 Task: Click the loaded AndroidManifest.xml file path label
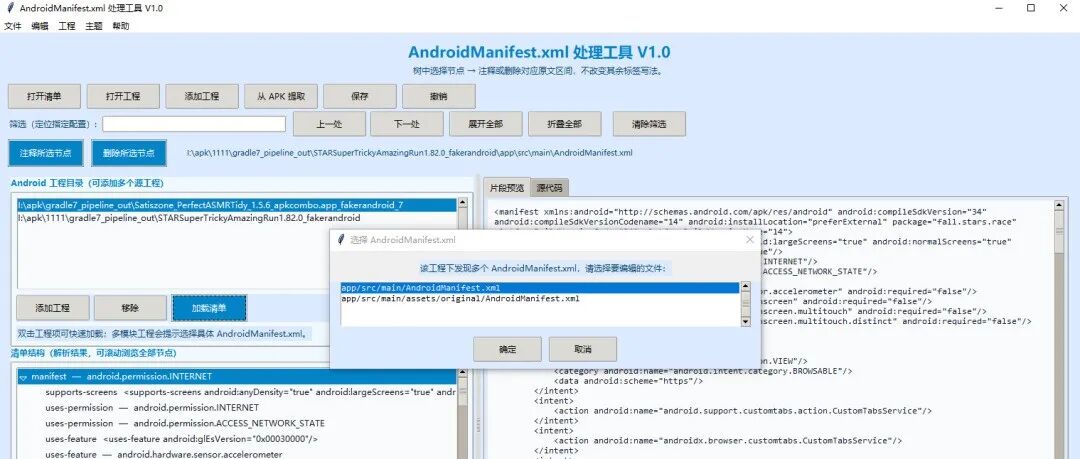coord(409,153)
